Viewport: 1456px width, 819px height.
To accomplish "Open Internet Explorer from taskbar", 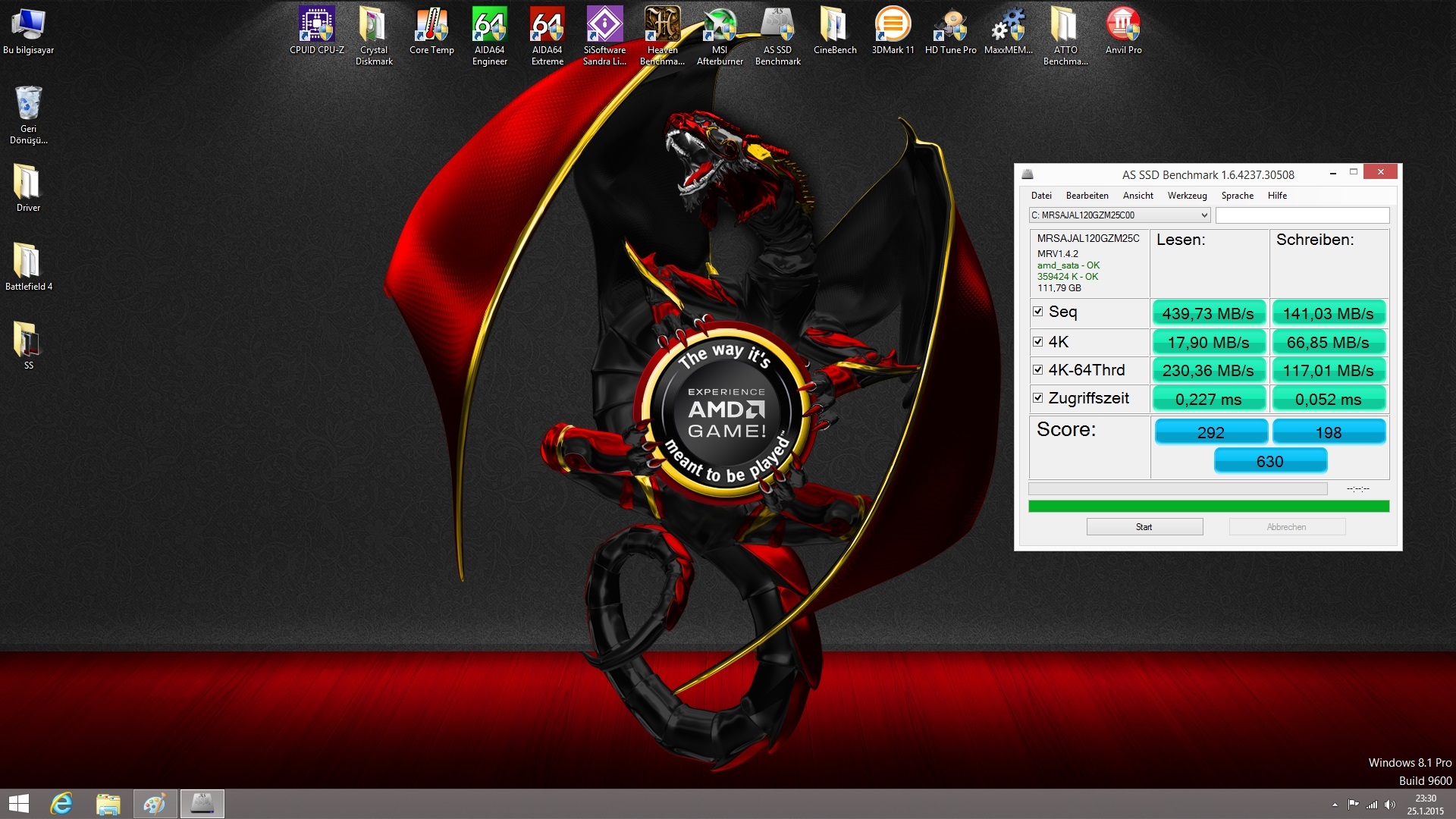I will 61,804.
